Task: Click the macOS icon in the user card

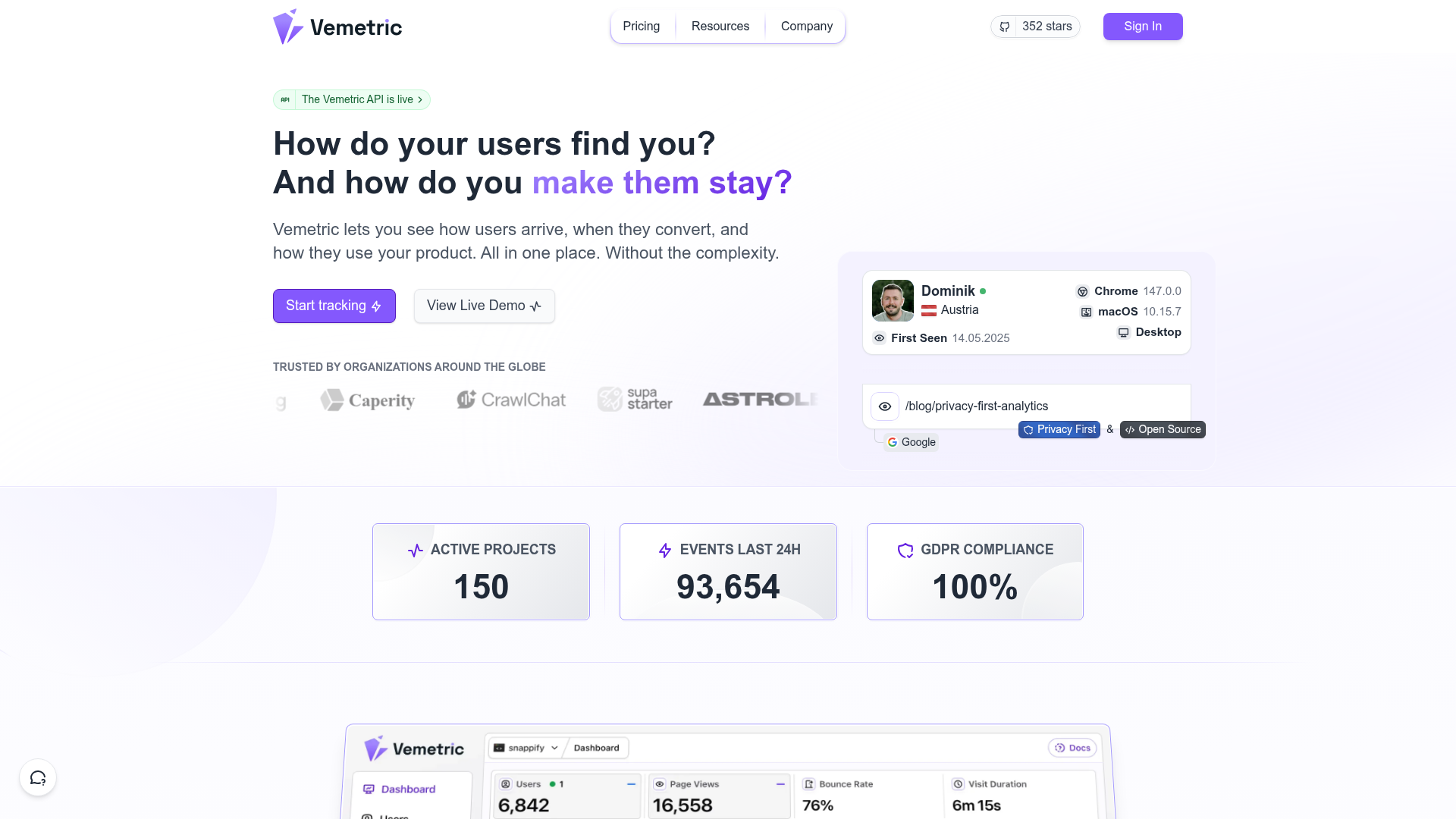Action: 1087,312
